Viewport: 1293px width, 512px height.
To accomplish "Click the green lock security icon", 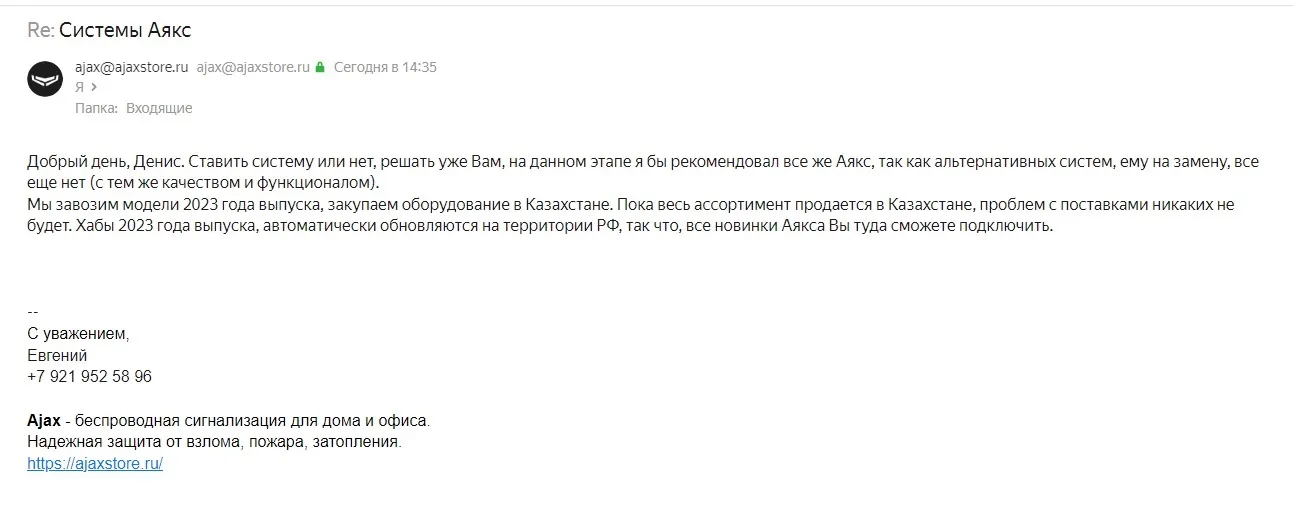I will 320,68.
